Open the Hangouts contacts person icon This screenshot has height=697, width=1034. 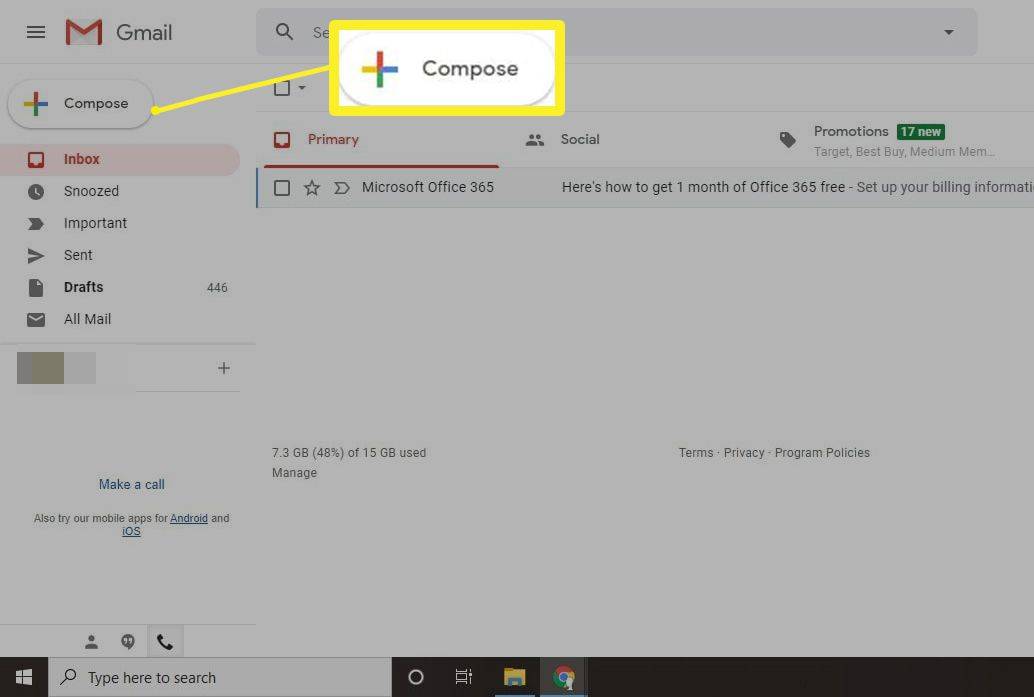pyautogui.click(x=92, y=642)
